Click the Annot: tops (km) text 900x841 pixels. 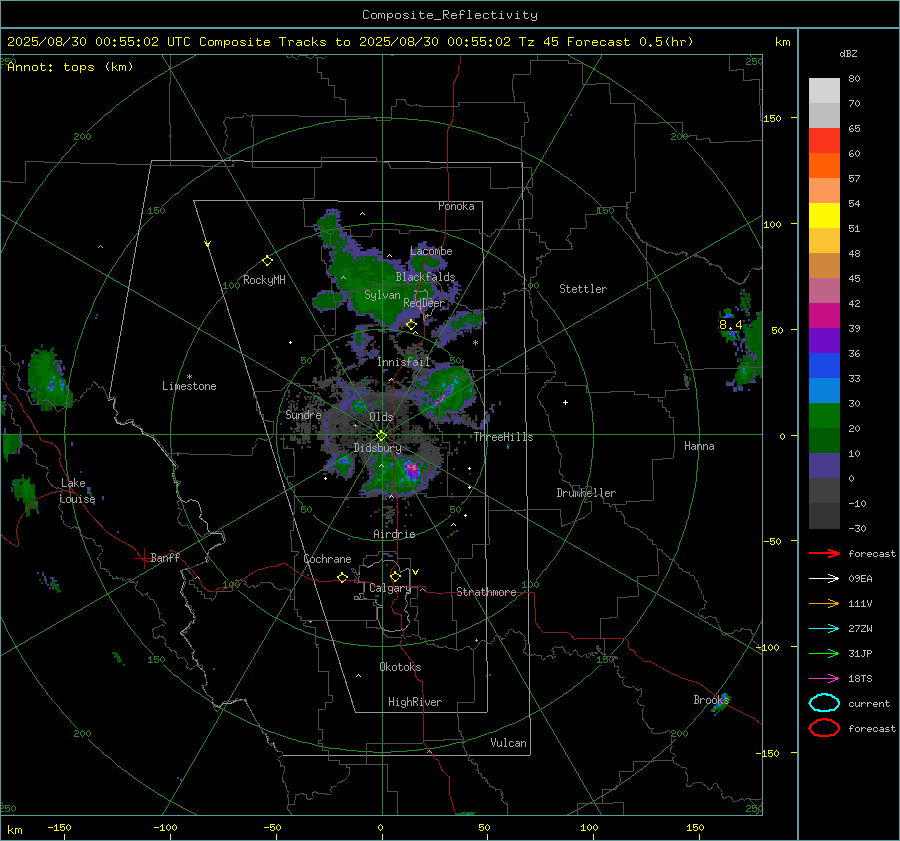pos(70,67)
